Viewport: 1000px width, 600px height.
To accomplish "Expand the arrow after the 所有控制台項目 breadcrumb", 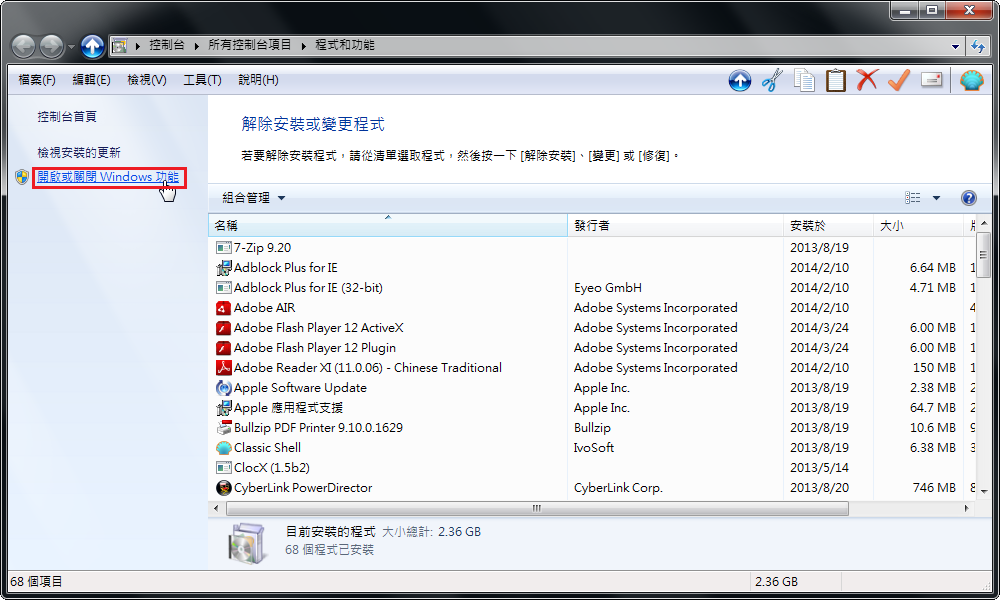I will point(303,46).
